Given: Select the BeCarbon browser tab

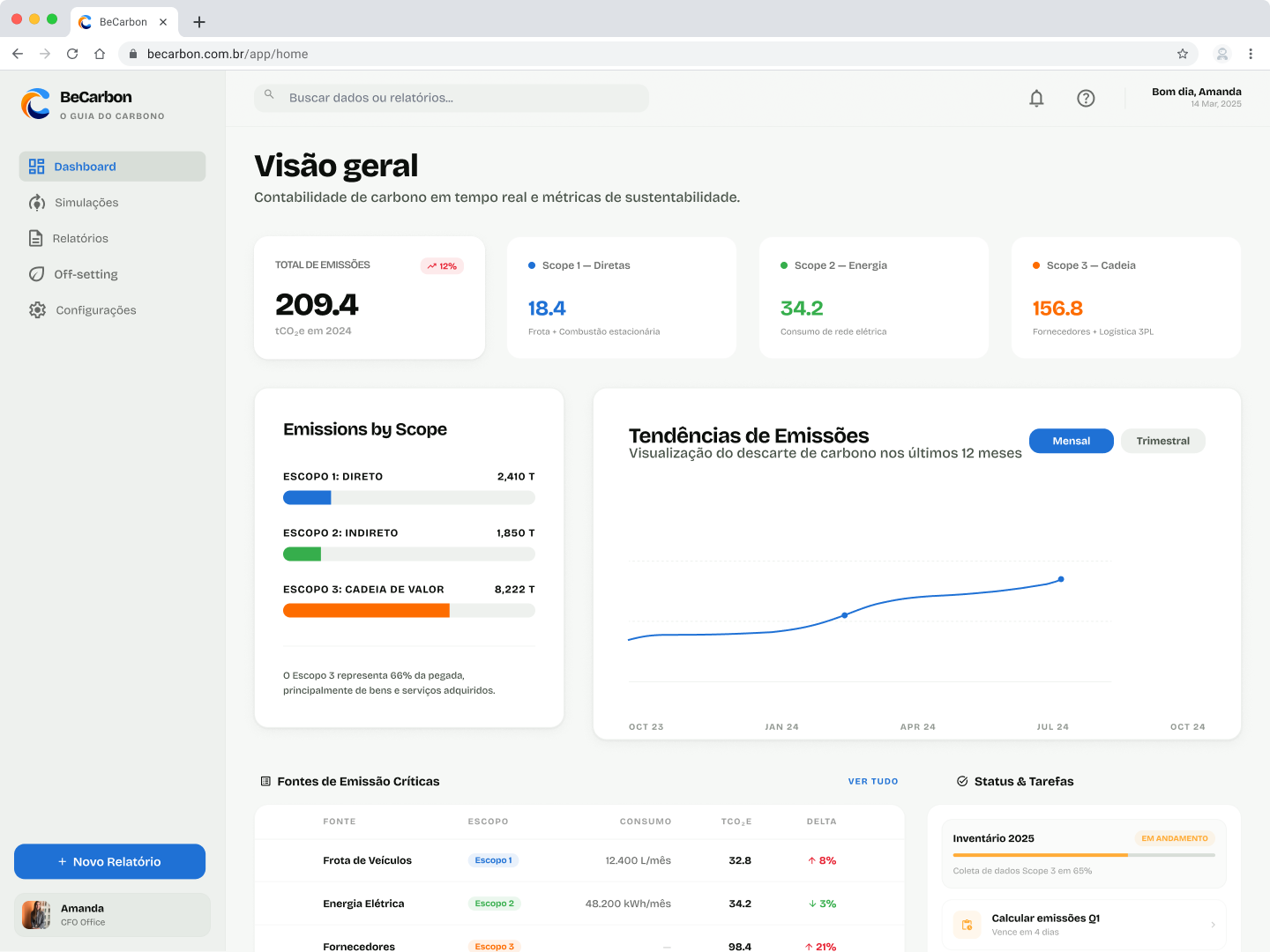Looking at the screenshot, I should pyautogui.click(x=123, y=21).
